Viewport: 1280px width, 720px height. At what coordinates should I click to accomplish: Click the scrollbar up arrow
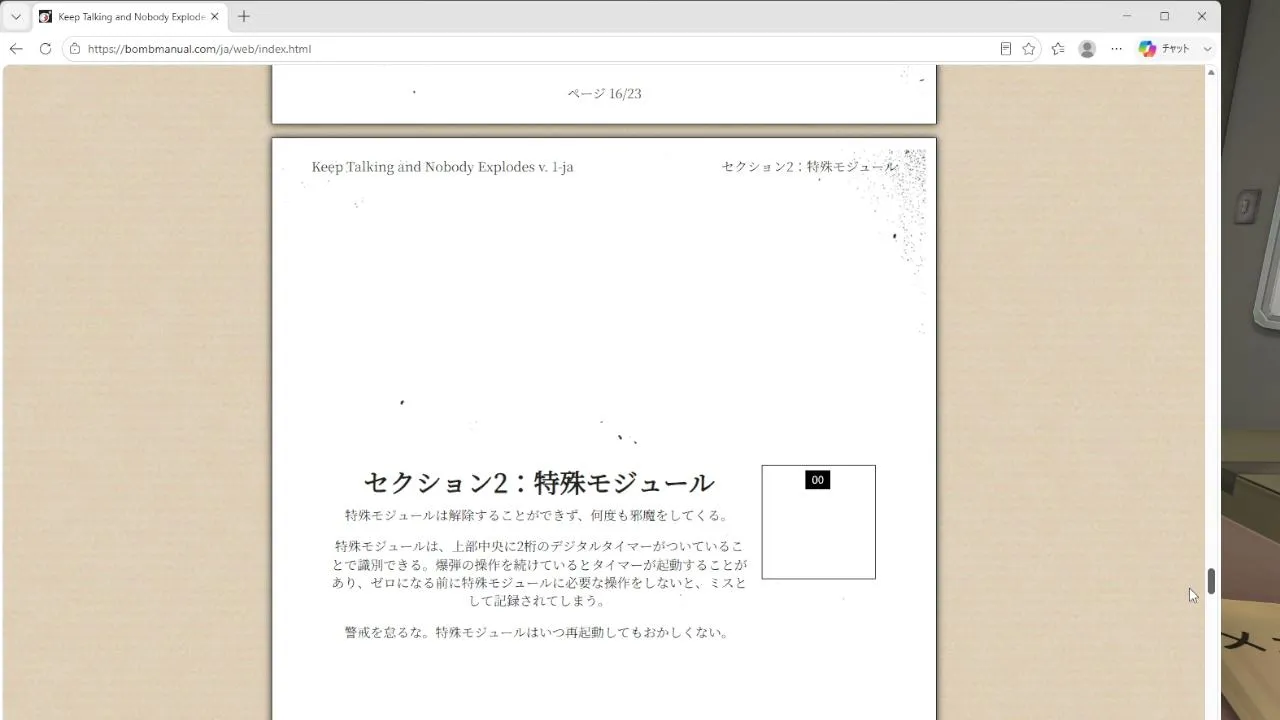point(1211,72)
